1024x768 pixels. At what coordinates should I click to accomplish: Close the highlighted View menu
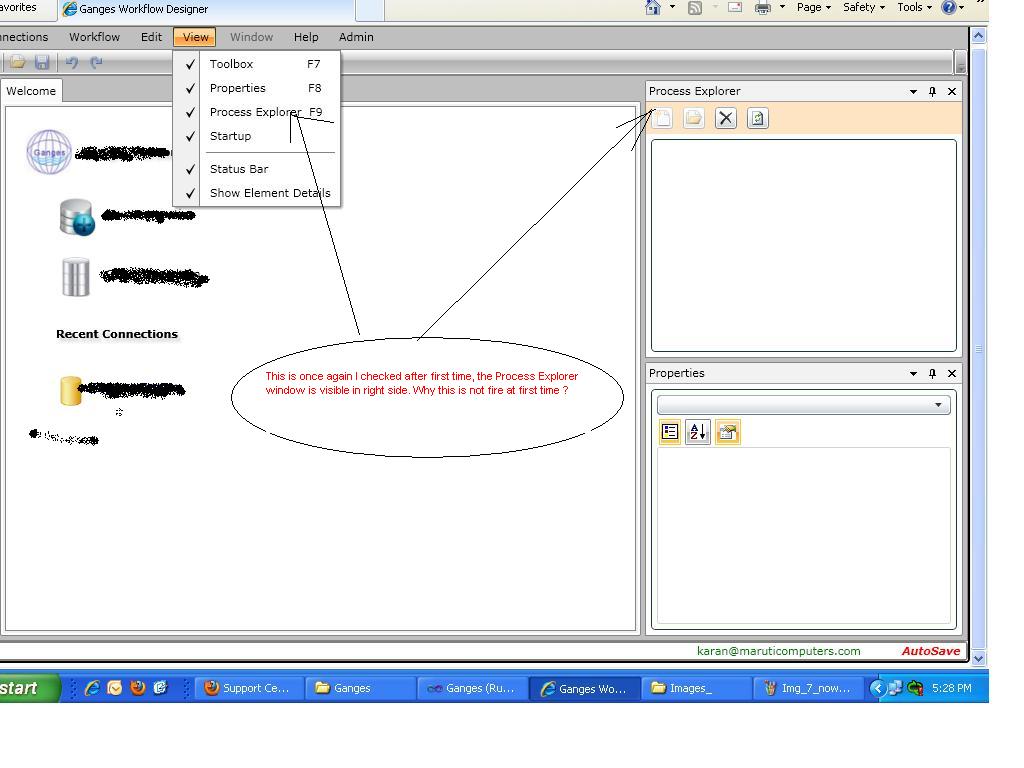(195, 37)
